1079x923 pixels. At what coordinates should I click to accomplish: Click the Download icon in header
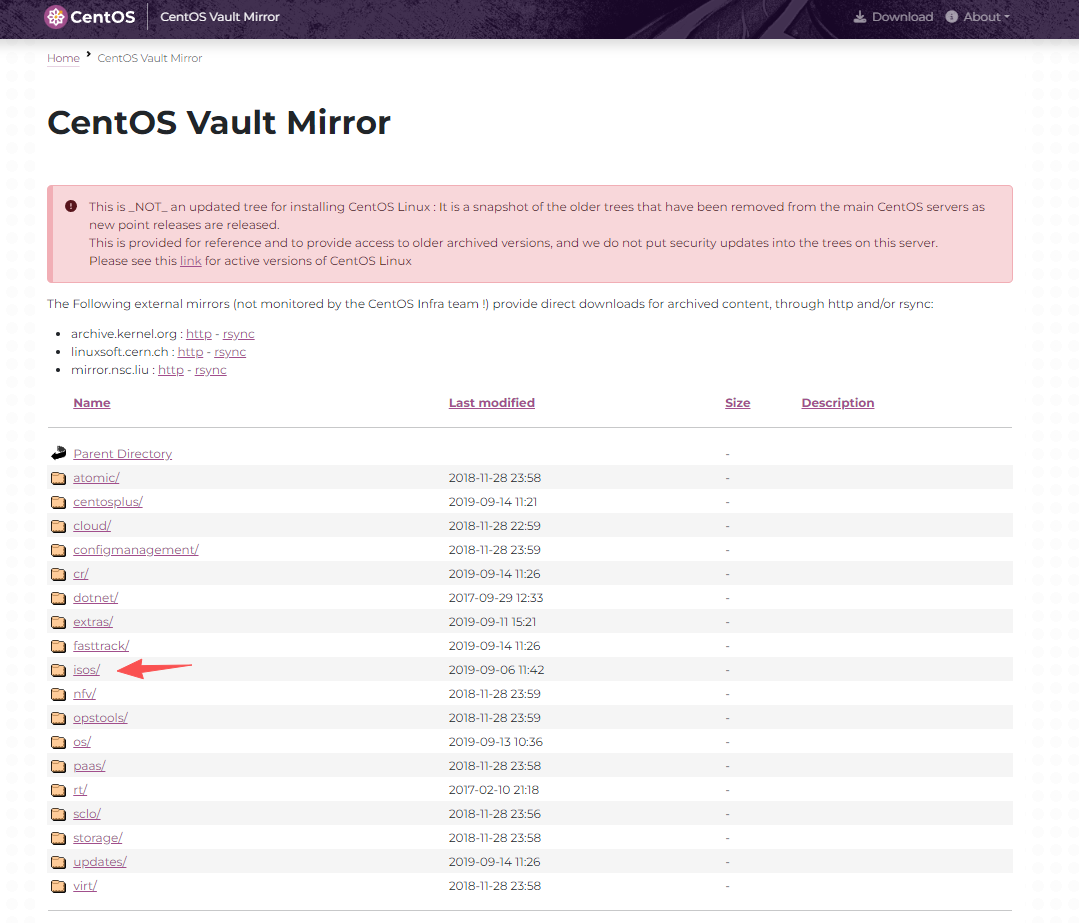pyautogui.click(x=859, y=17)
